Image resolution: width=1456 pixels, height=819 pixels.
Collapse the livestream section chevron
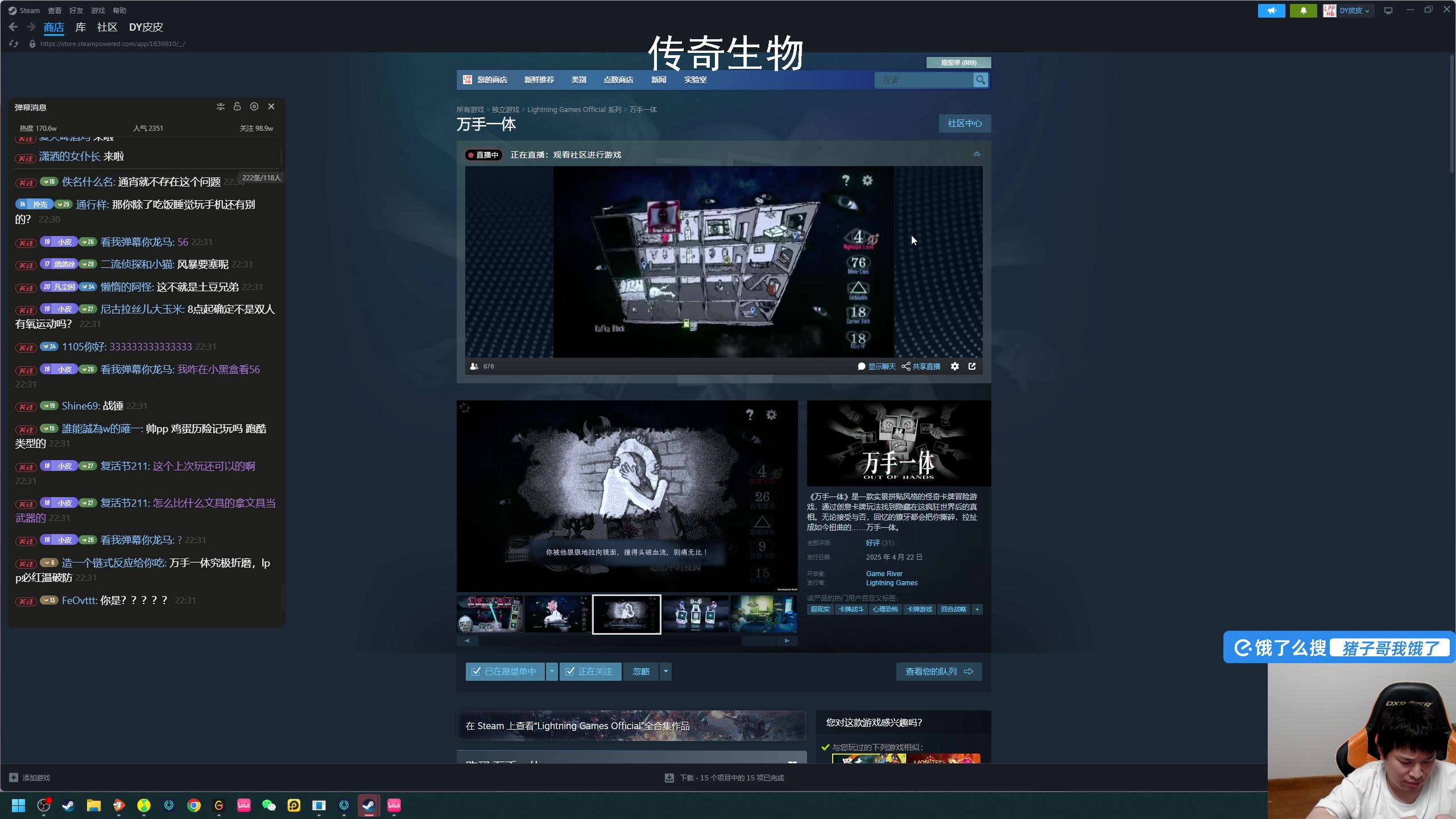coord(977,154)
